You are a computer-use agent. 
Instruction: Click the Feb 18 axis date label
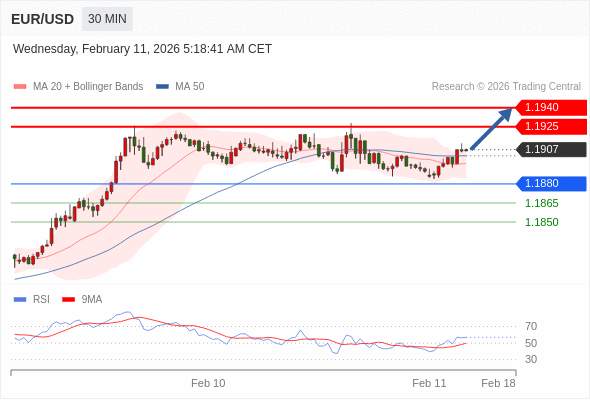[x=498, y=383]
